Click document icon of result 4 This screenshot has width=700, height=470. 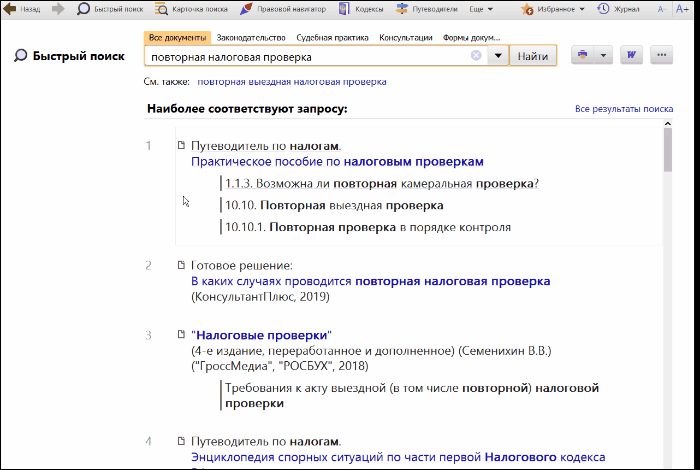coord(181,441)
